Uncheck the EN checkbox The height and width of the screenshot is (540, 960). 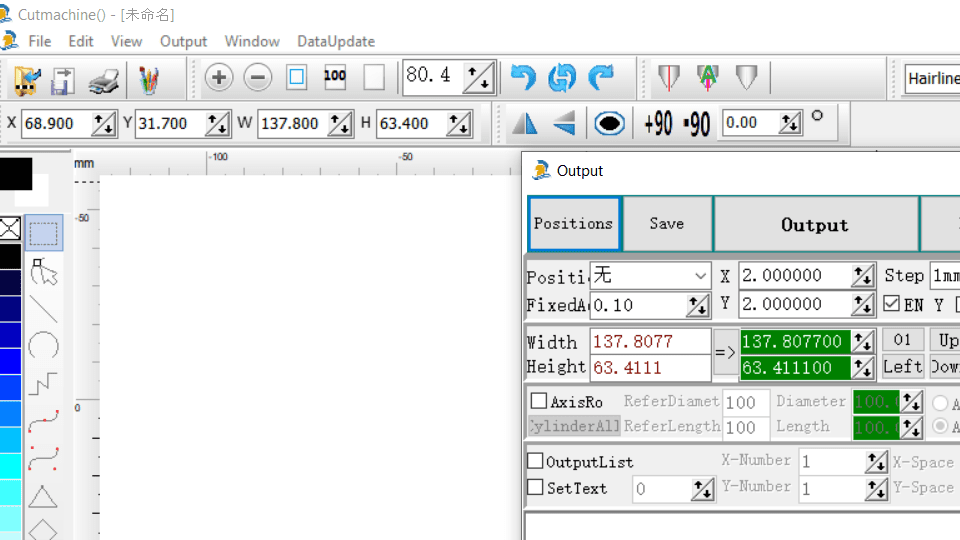[x=892, y=304]
